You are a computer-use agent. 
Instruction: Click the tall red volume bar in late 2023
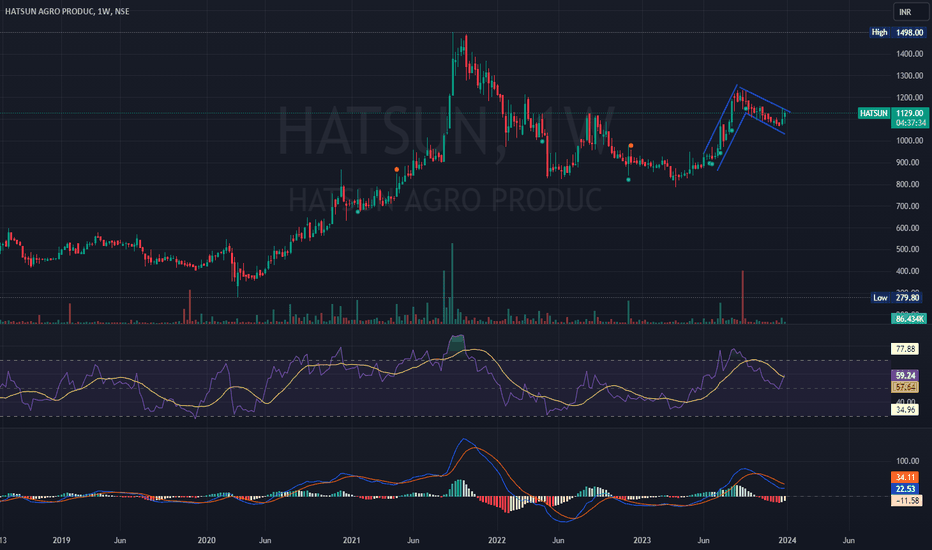(x=742, y=297)
